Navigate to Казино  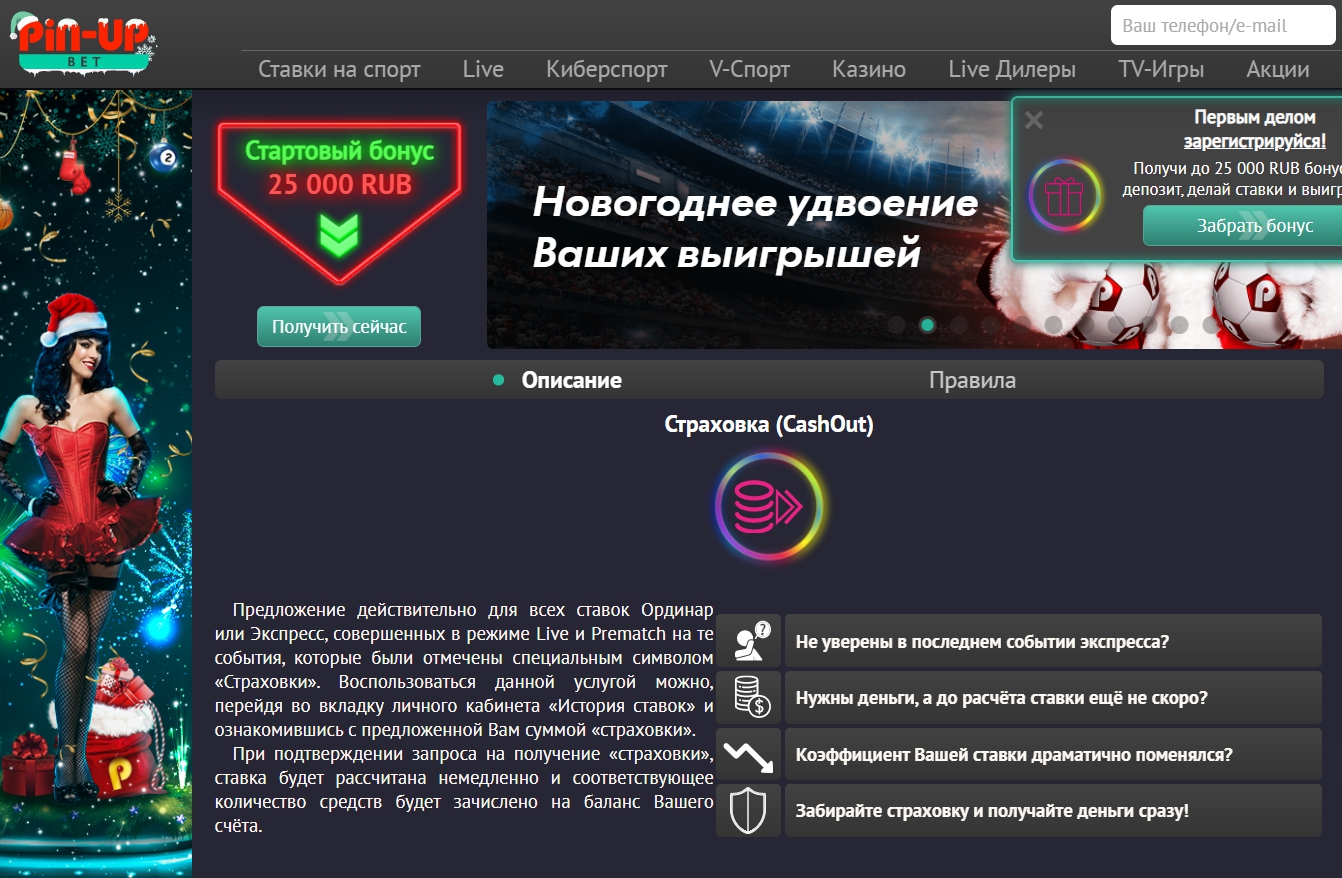tap(869, 70)
